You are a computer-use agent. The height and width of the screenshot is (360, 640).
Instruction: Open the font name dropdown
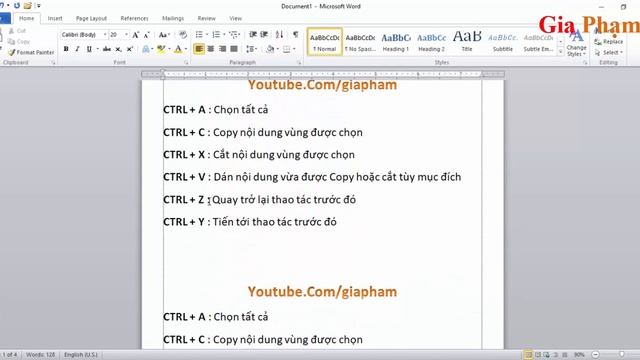click(x=105, y=35)
